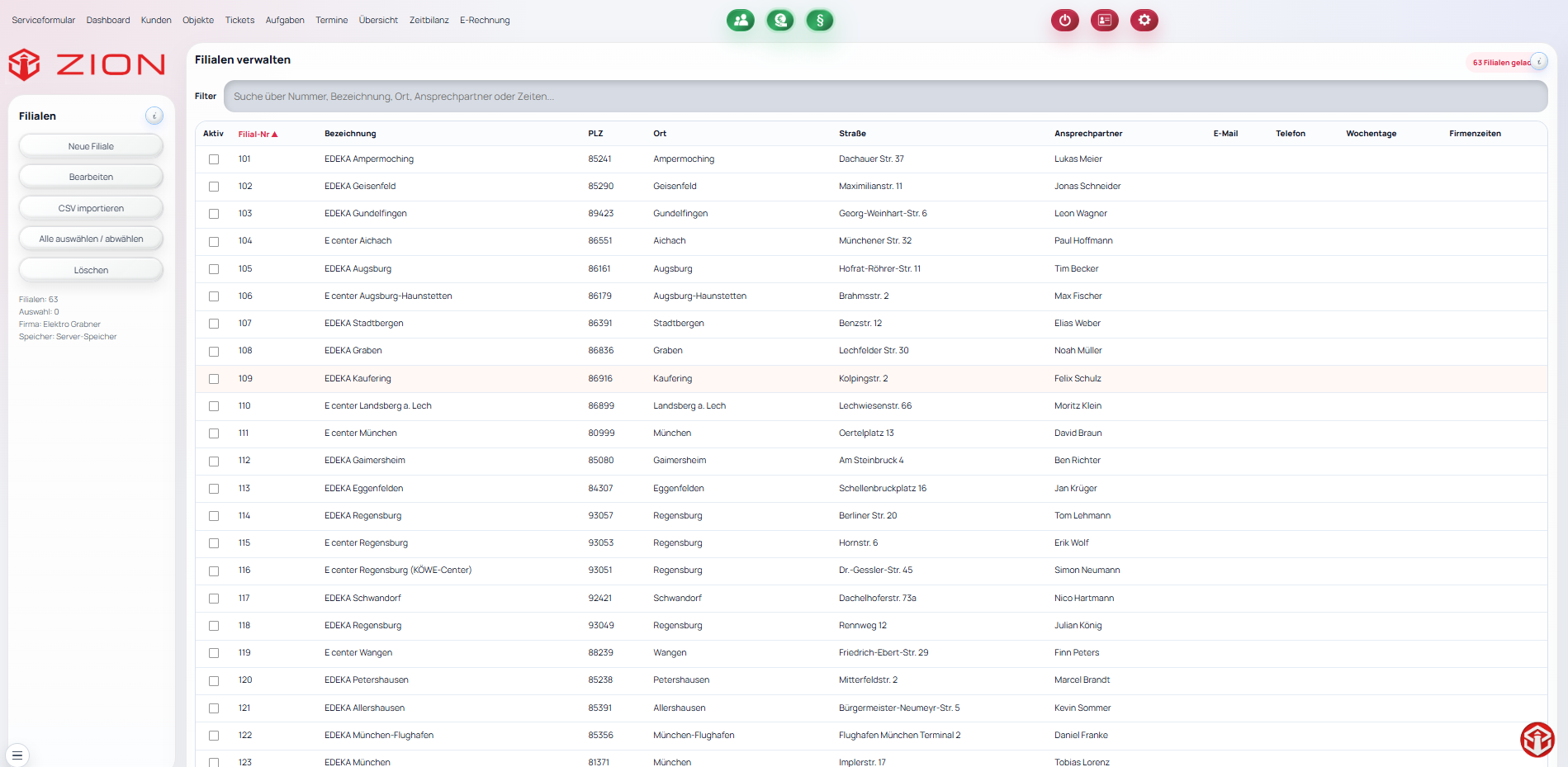The width and height of the screenshot is (1568, 767).
Task: Open settings via the red gear icon
Action: (x=1144, y=20)
